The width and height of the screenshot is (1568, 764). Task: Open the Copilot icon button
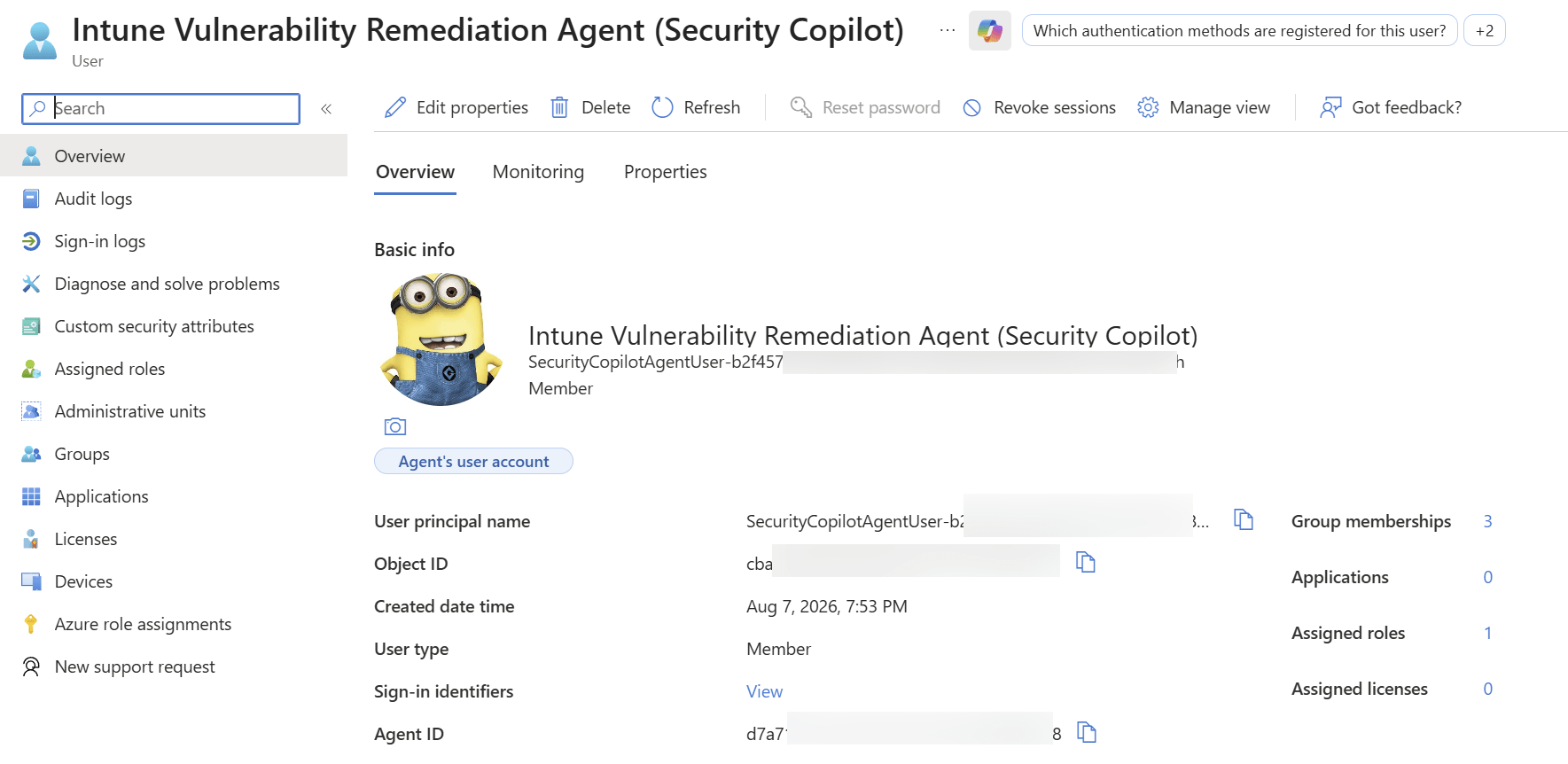tap(989, 31)
